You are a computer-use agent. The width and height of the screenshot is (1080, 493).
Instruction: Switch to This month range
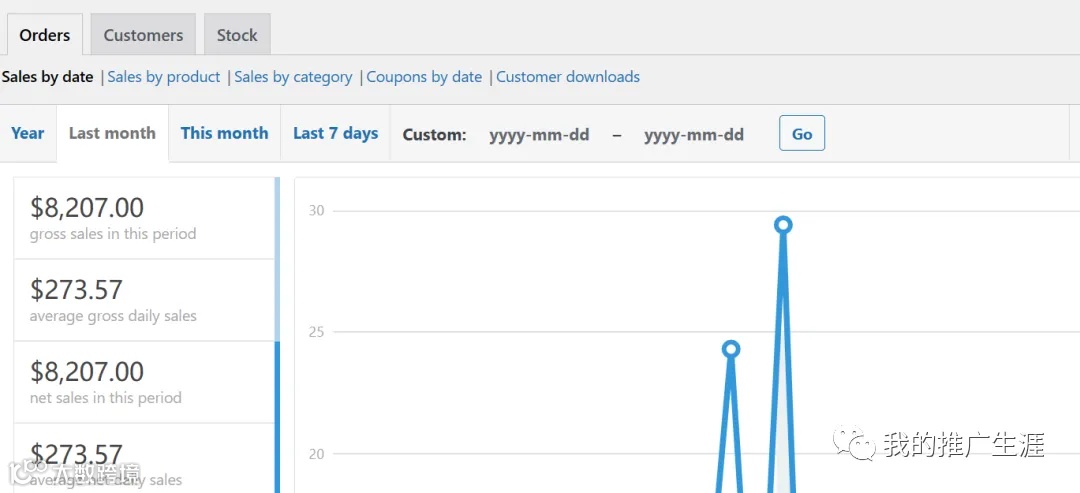pyautogui.click(x=225, y=134)
